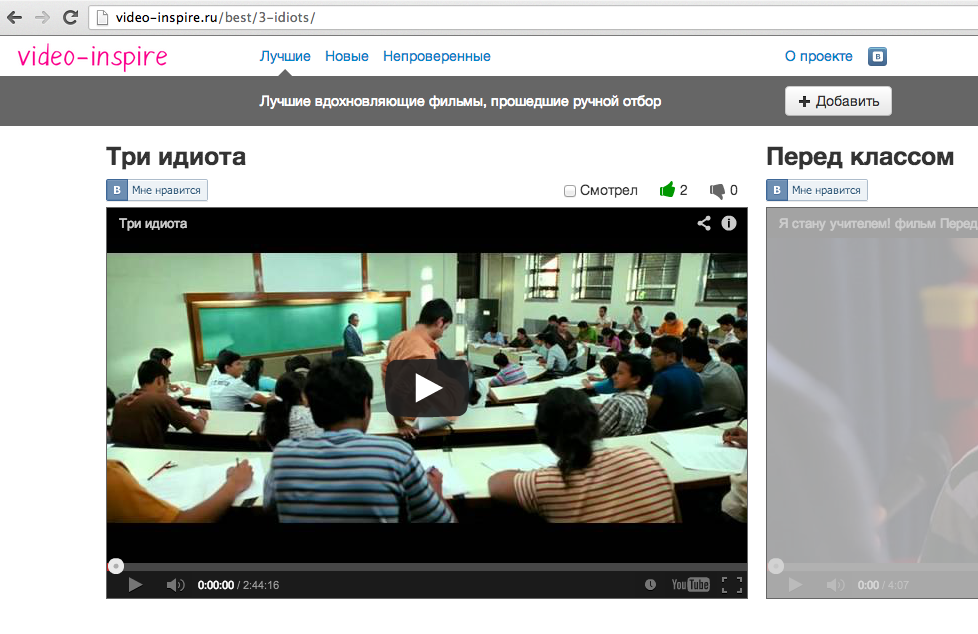Upvote with the green thumbs-up icon
The height and width of the screenshot is (634, 978).
click(667, 190)
